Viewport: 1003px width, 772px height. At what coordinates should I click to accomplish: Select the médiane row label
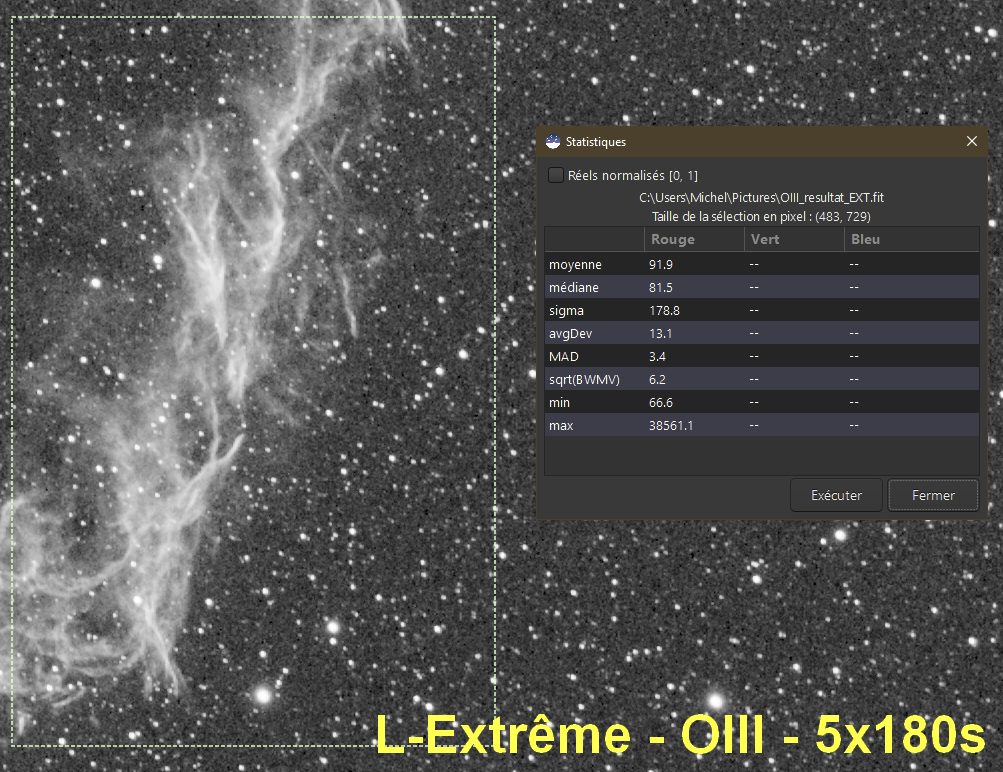tap(574, 287)
